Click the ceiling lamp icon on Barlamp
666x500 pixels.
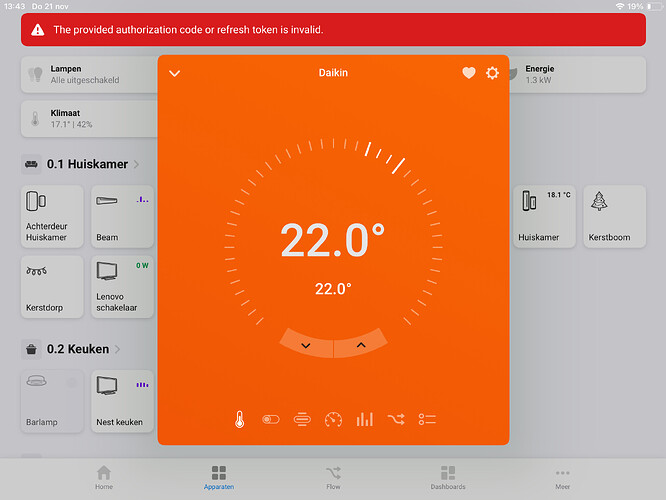pyautogui.click(x=37, y=381)
